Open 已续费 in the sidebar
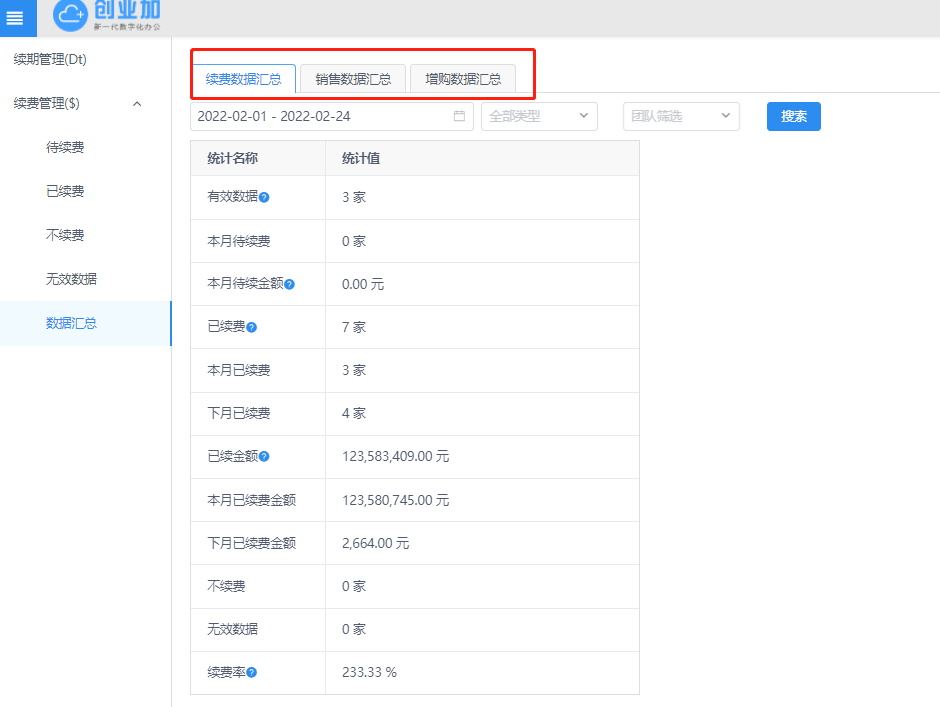 [65, 191]
